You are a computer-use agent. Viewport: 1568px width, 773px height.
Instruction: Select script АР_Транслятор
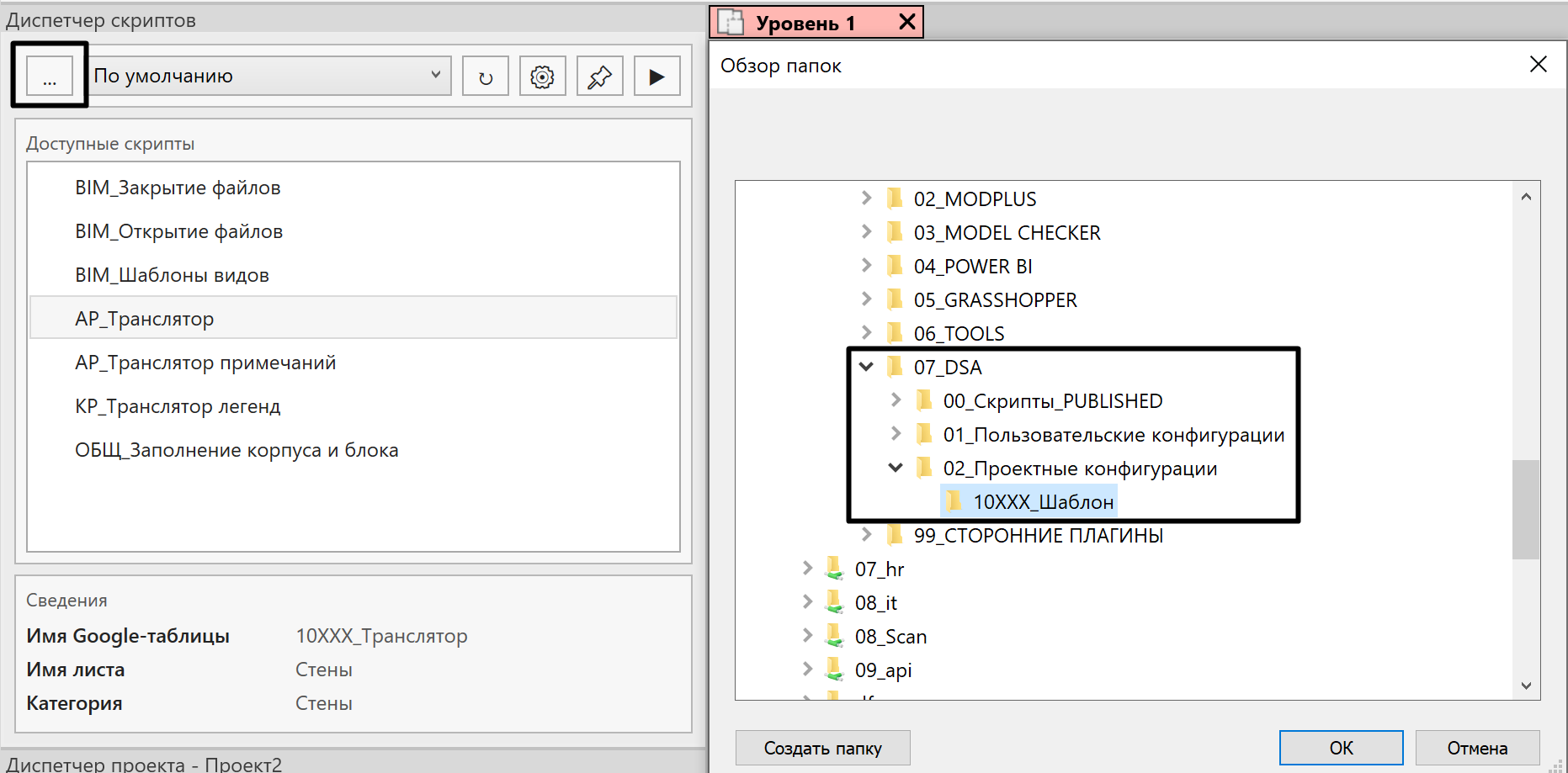353,318
